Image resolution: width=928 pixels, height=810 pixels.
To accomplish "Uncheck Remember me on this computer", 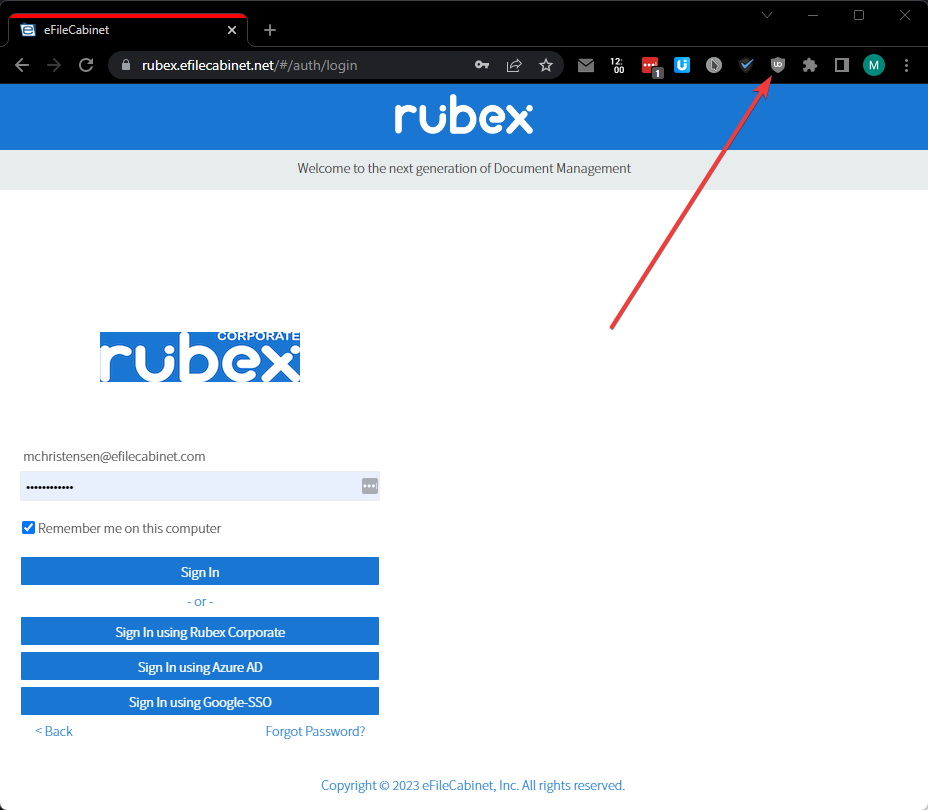I will (x=28, y=528).
